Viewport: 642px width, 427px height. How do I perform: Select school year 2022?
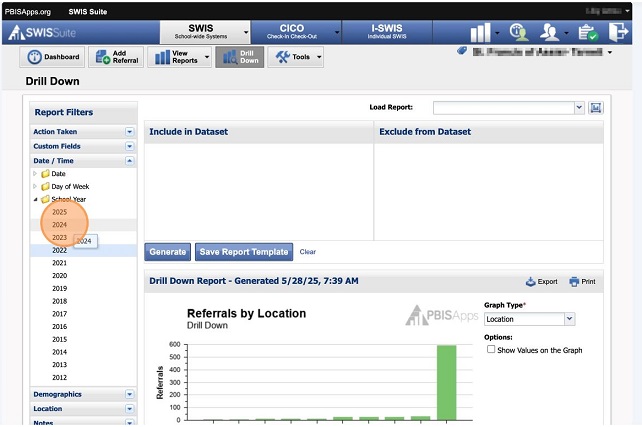tap(59, 251)
